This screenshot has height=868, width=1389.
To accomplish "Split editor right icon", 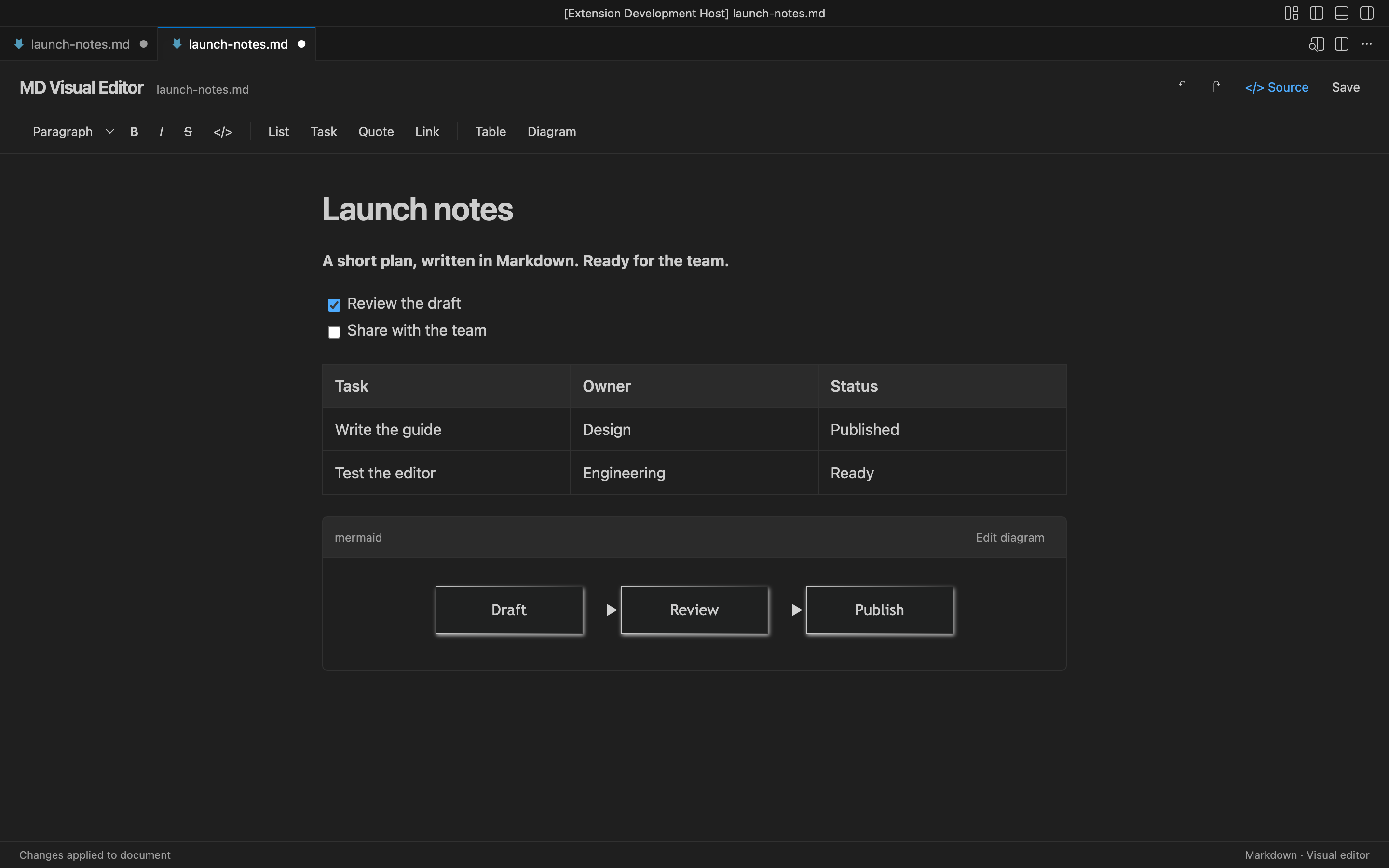I will [1341, 44].
